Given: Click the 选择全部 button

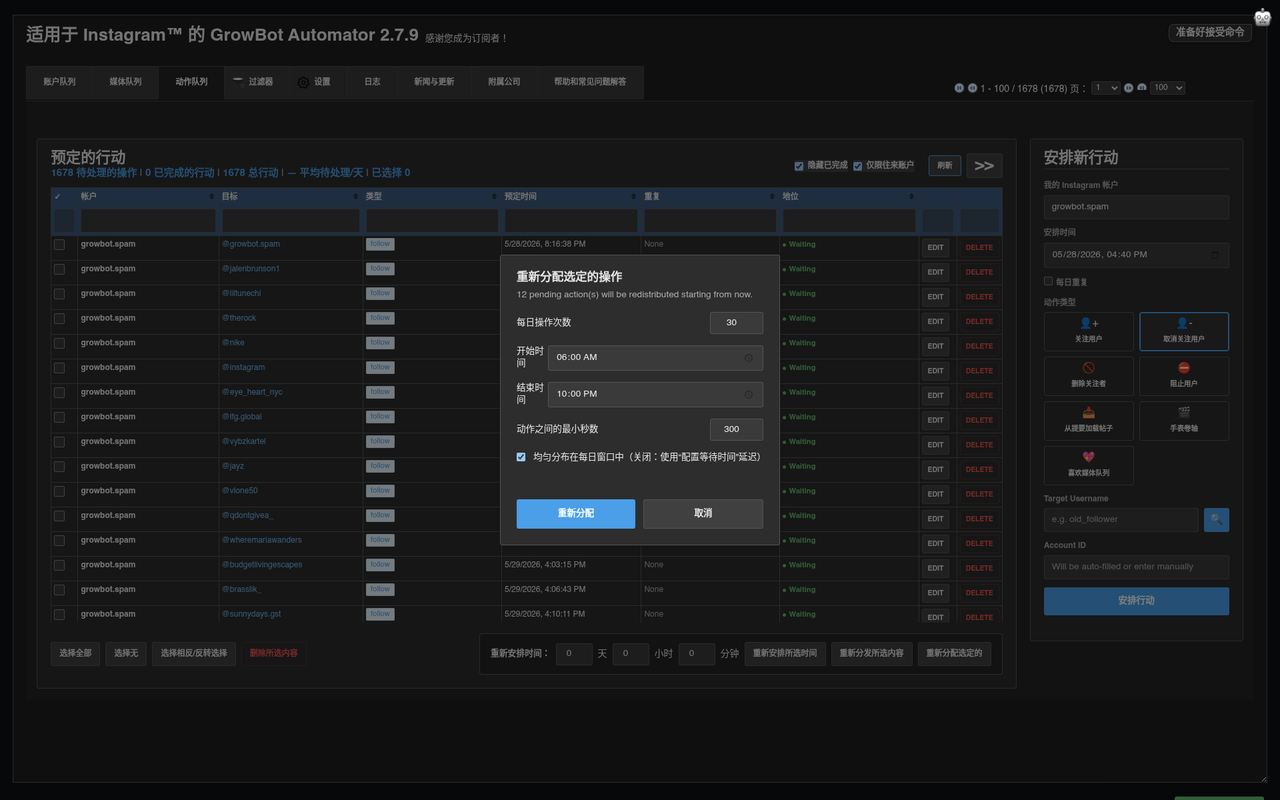Looking at the screenshot, I should click(75, 653).
